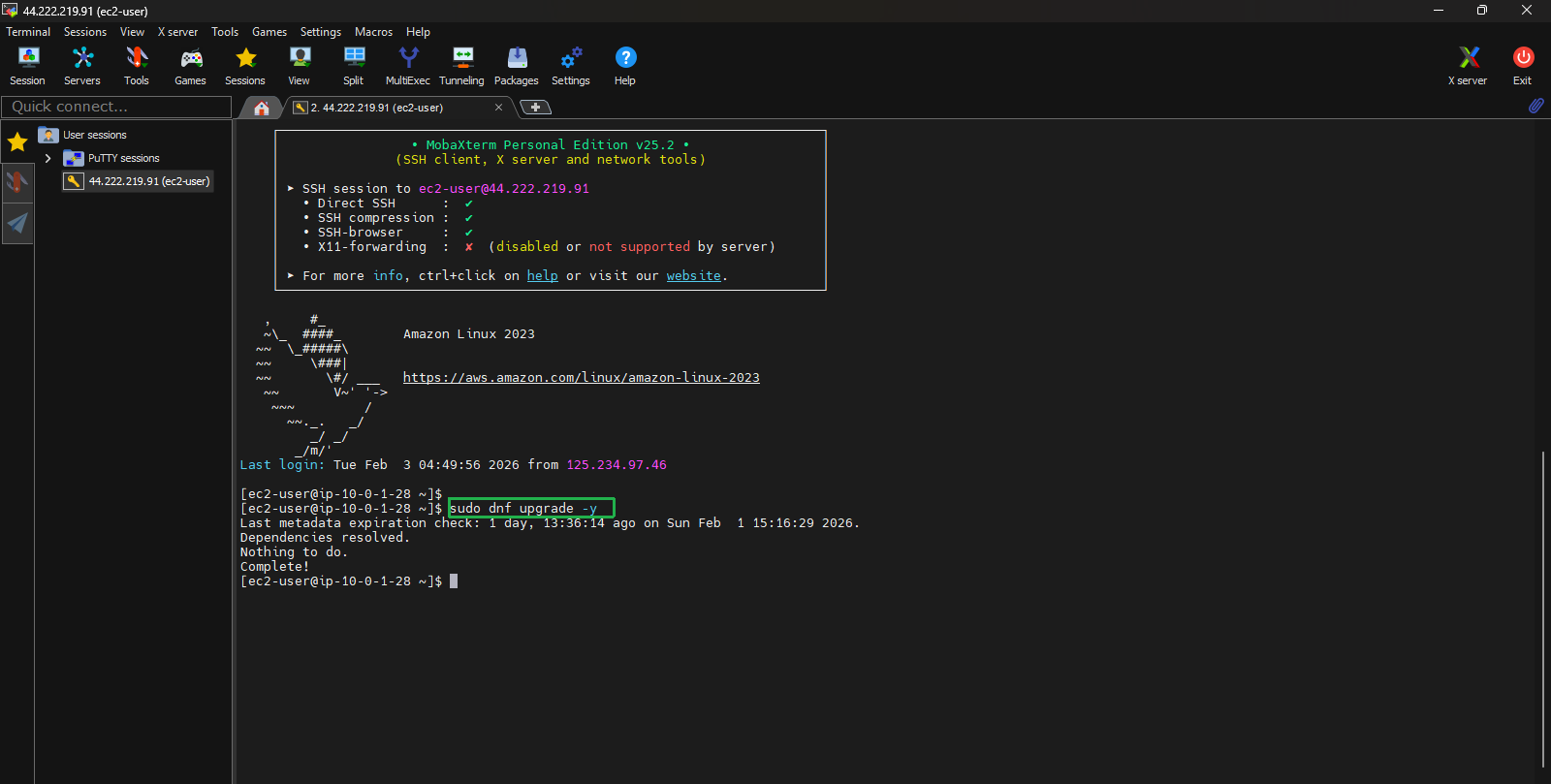Image resolution: width=1551 pixels, height=784 pixels.
Task: Select the Macros paper-plane sidebar icon
Action: [17, 224]
